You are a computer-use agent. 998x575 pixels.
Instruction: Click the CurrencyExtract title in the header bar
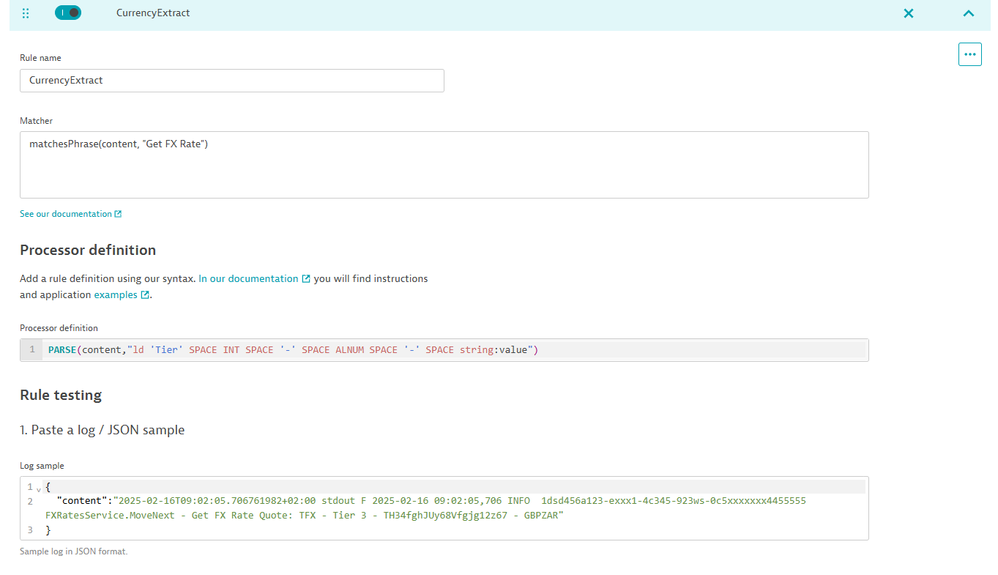coord(153,13)
